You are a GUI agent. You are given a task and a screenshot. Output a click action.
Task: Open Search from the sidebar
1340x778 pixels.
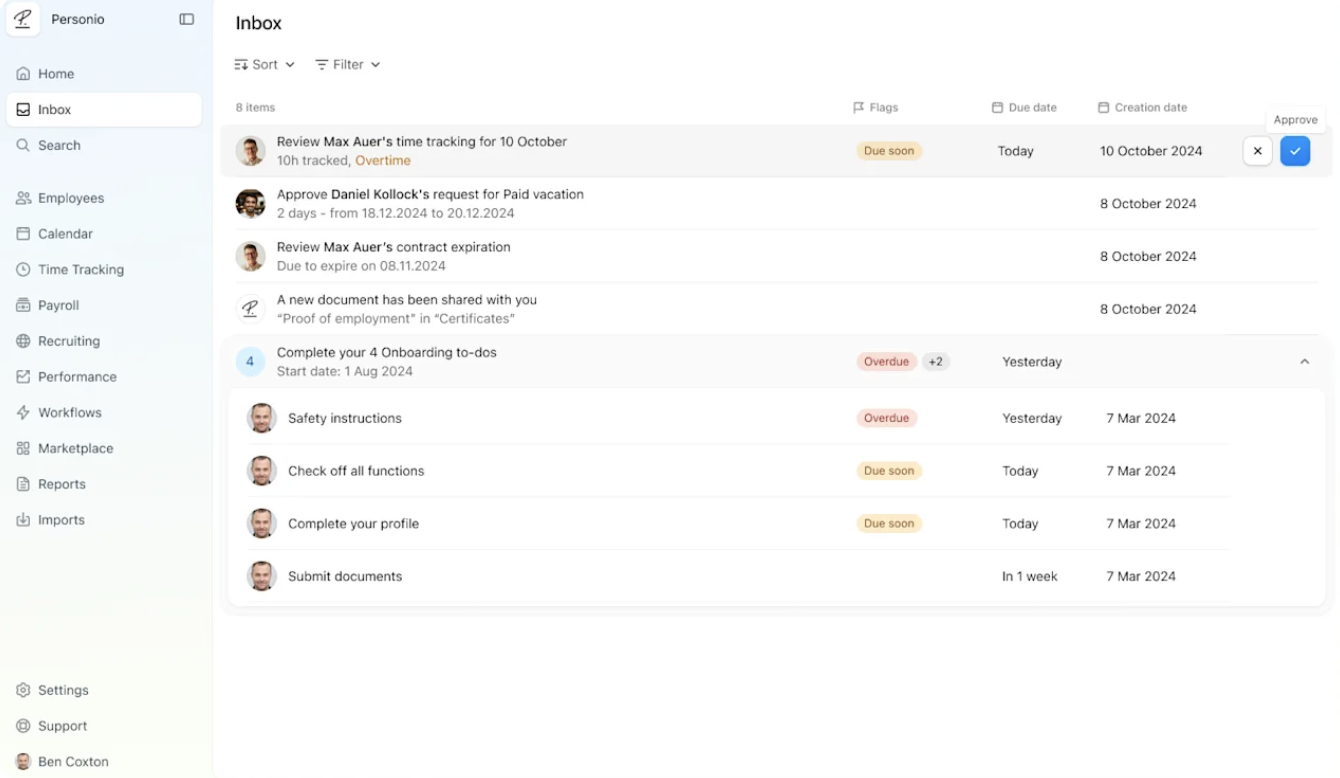click(59, 146)
